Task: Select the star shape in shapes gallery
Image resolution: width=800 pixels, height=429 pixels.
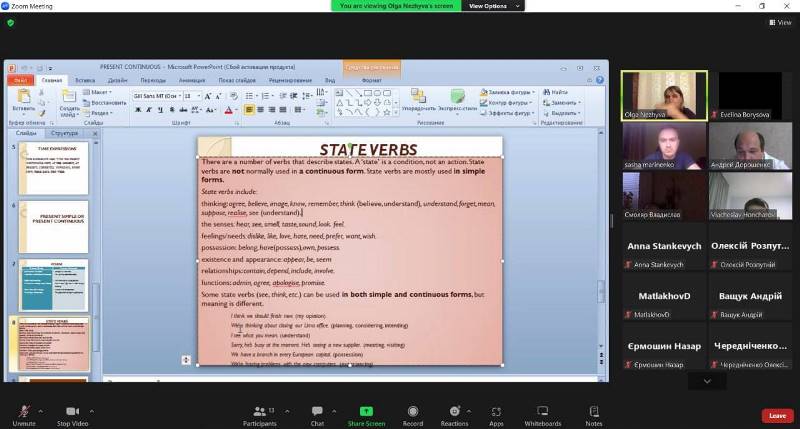Action: click(x=387, y=112)
